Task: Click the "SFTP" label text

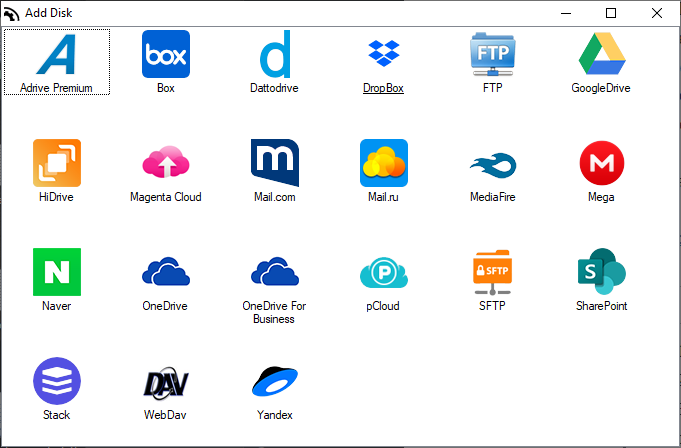Action: [x=492, y=306]
